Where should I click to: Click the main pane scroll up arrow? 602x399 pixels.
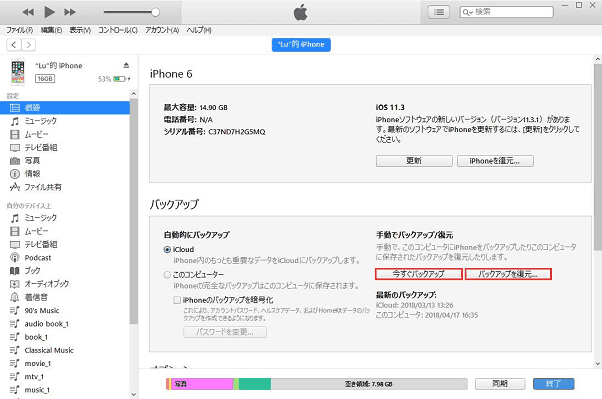point(598,59)
